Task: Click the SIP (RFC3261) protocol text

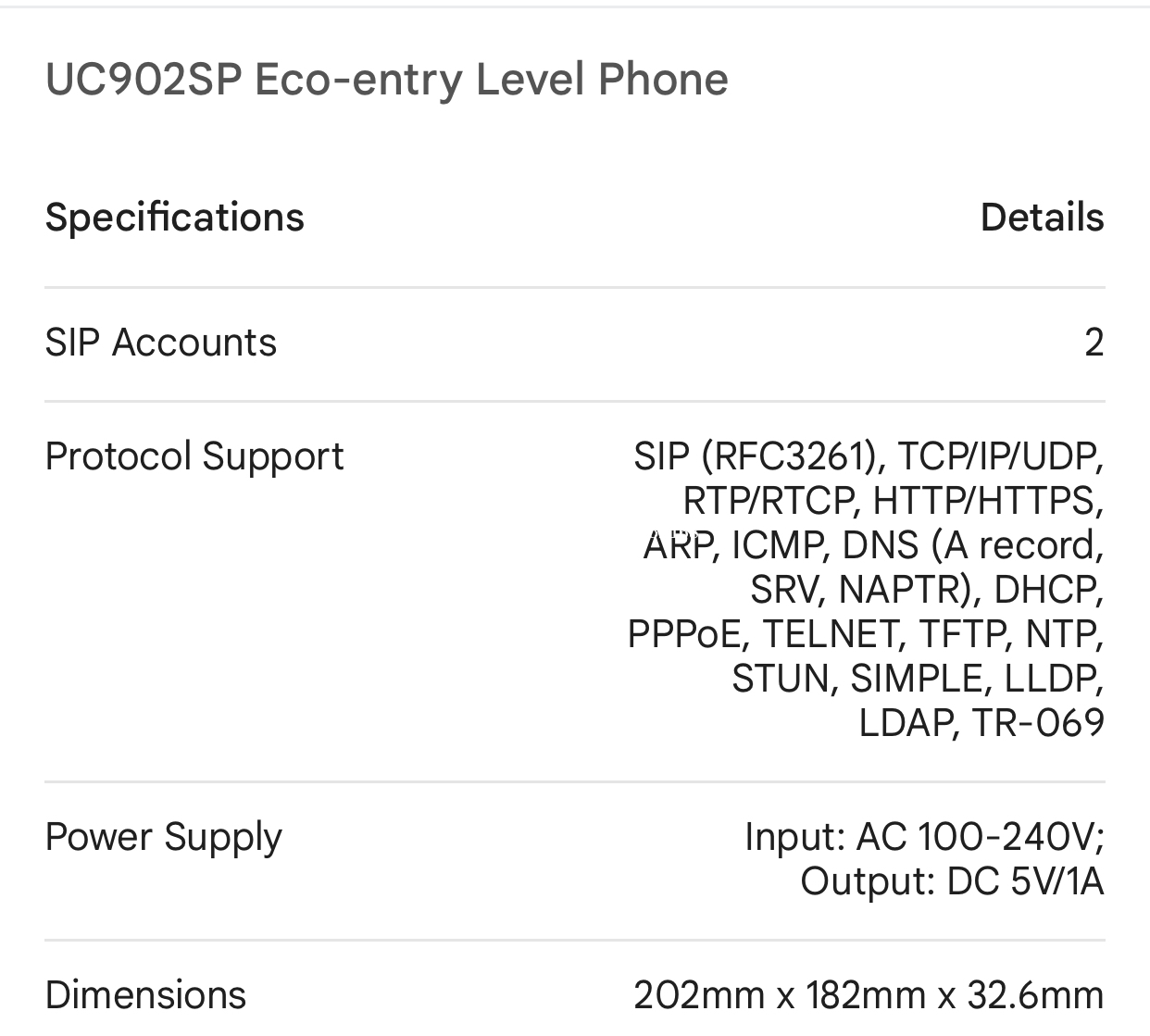Action: 755,456
